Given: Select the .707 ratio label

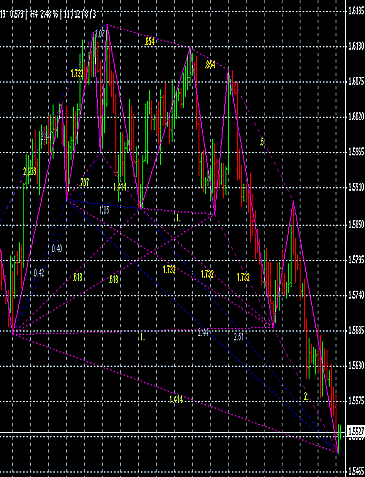Looking at the screenshot, I should [84, 182].
